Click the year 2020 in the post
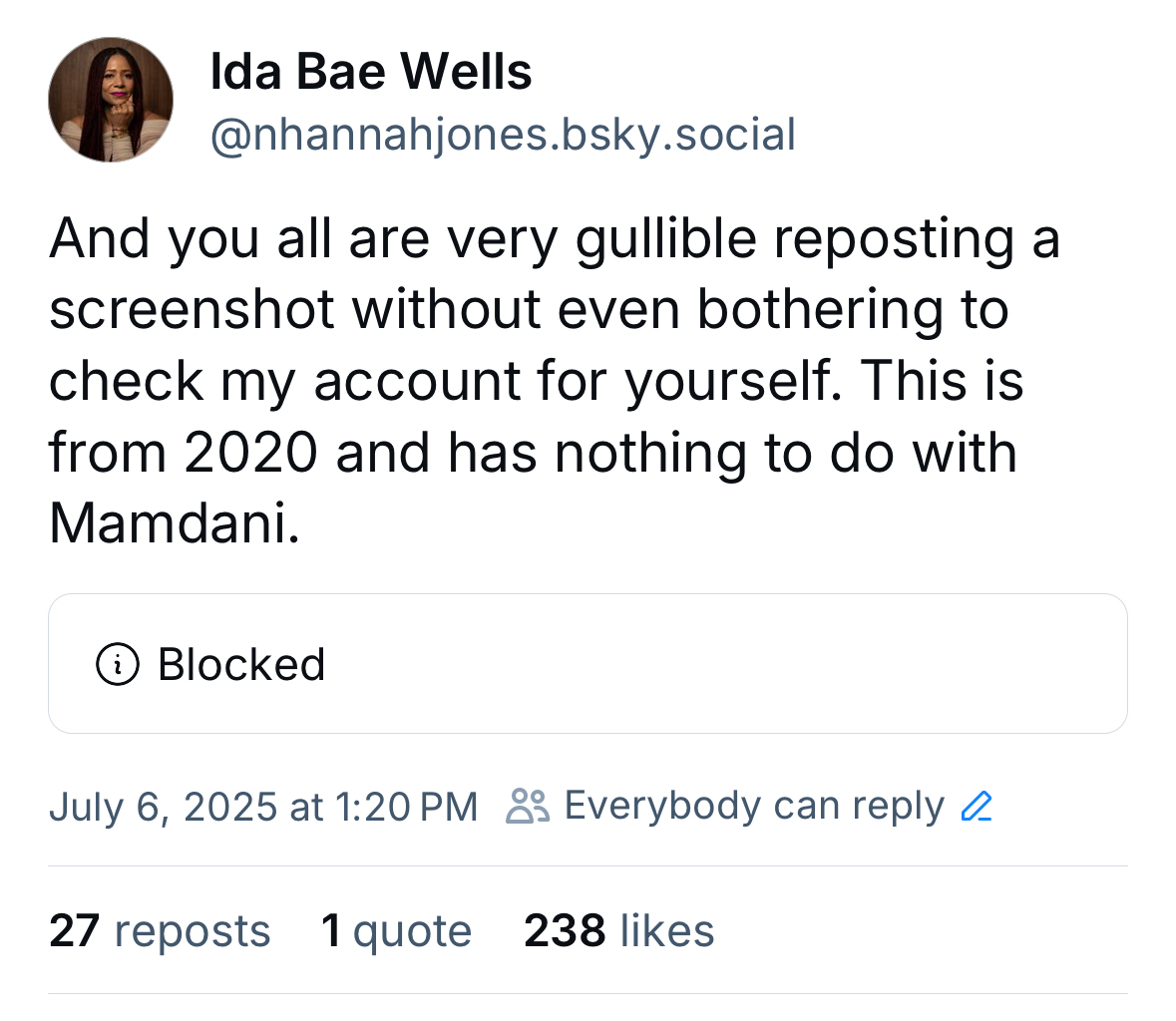 pos(250,453)
